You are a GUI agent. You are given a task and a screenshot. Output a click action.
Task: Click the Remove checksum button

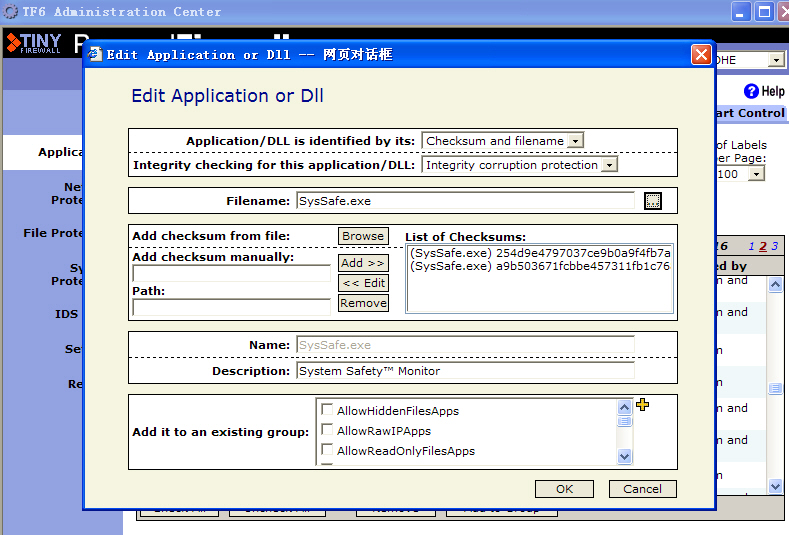[363, 303]
